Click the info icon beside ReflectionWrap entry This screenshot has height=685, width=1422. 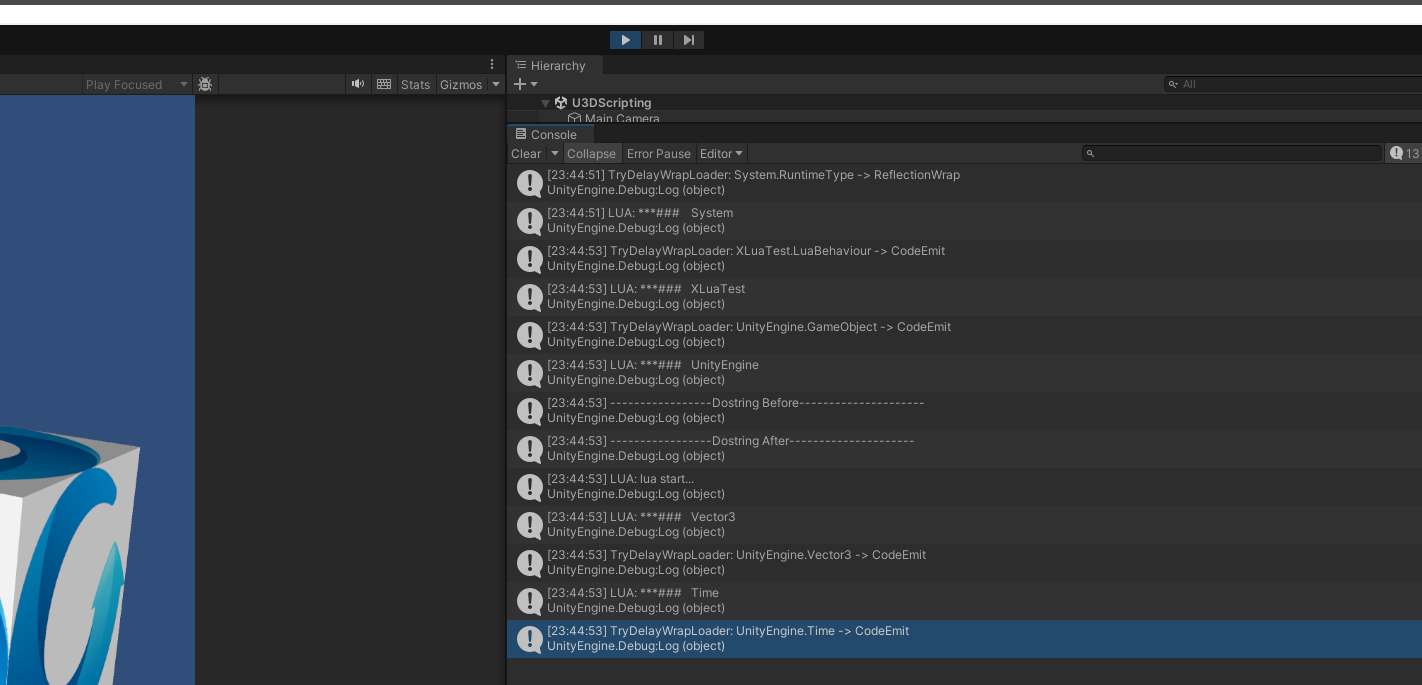pos(529,183)
